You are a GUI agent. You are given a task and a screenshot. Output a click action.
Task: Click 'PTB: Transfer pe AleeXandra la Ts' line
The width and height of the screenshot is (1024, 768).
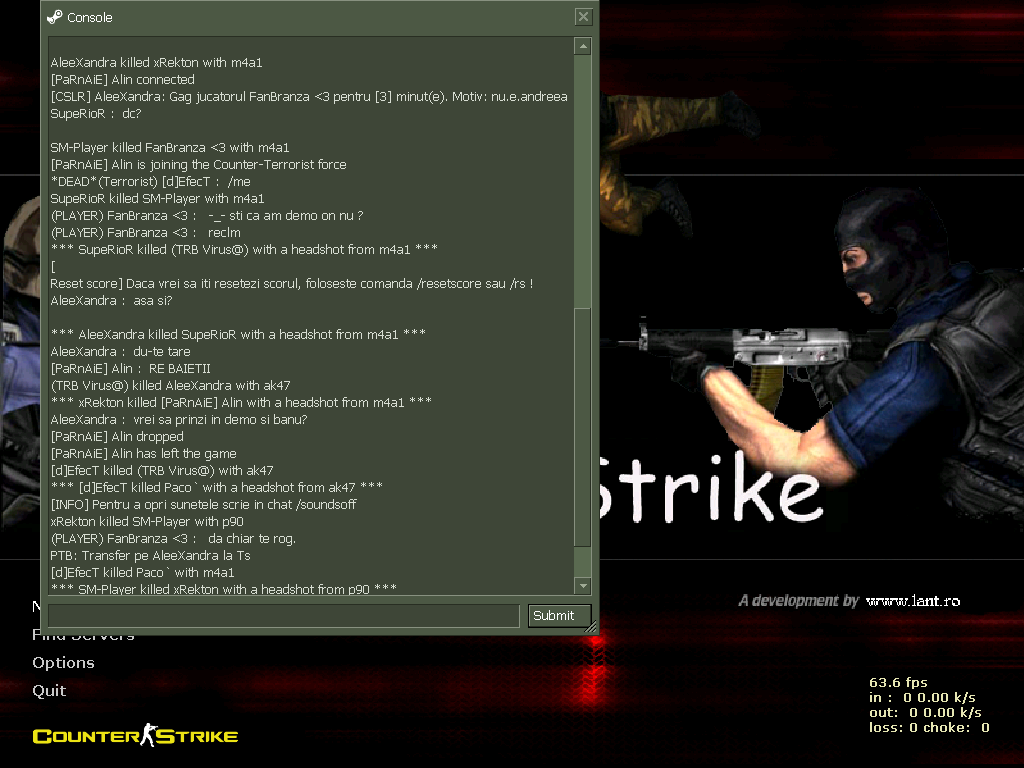point(150,555)
